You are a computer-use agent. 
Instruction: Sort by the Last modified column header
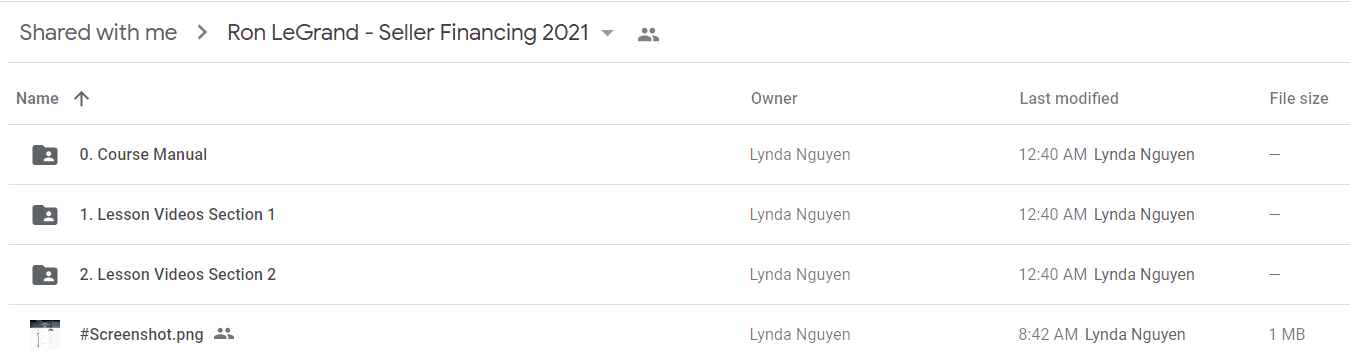tap(1069, 98)
